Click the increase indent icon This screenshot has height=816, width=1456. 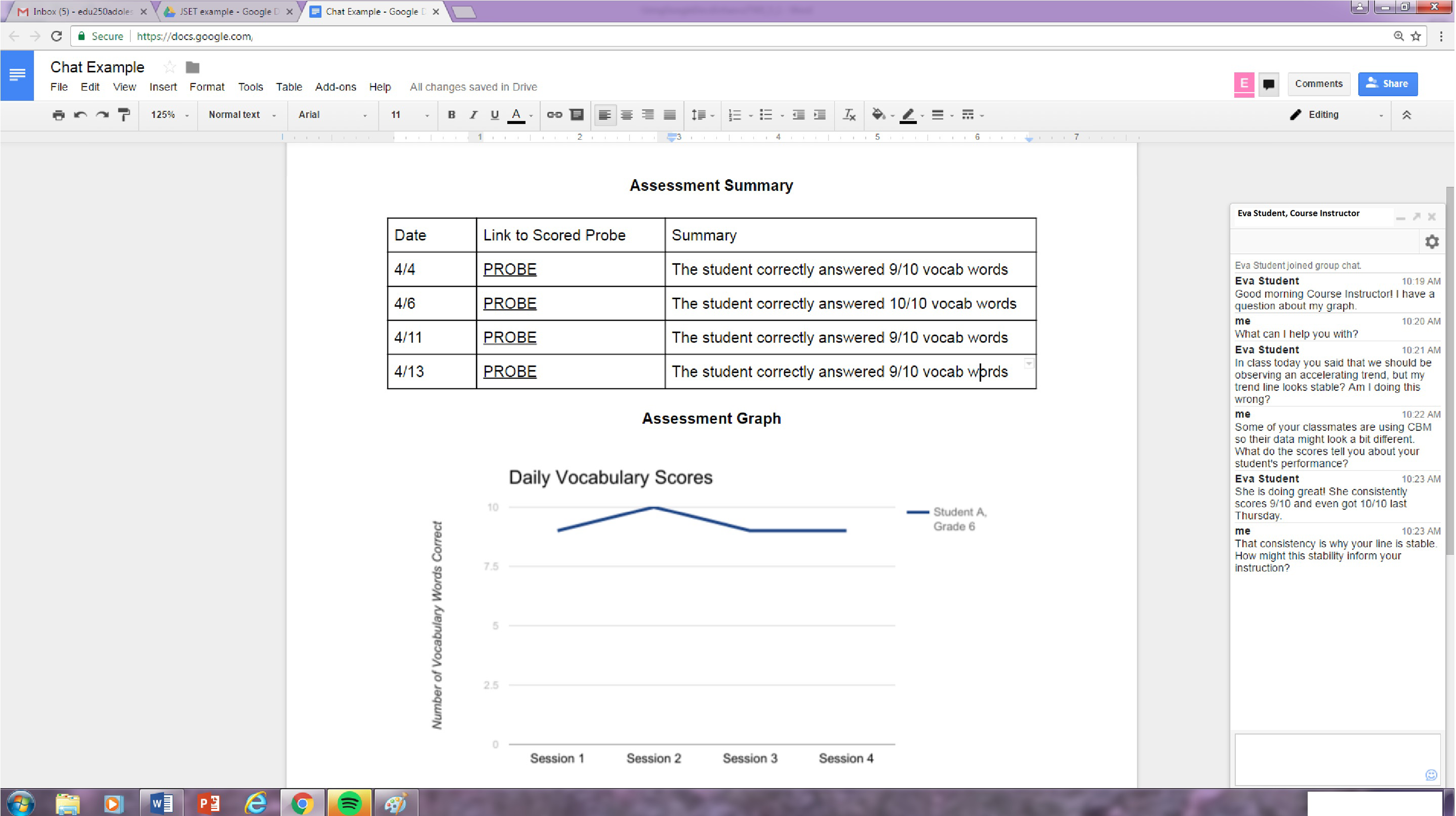pyautogui.click(x=820, y=115)
